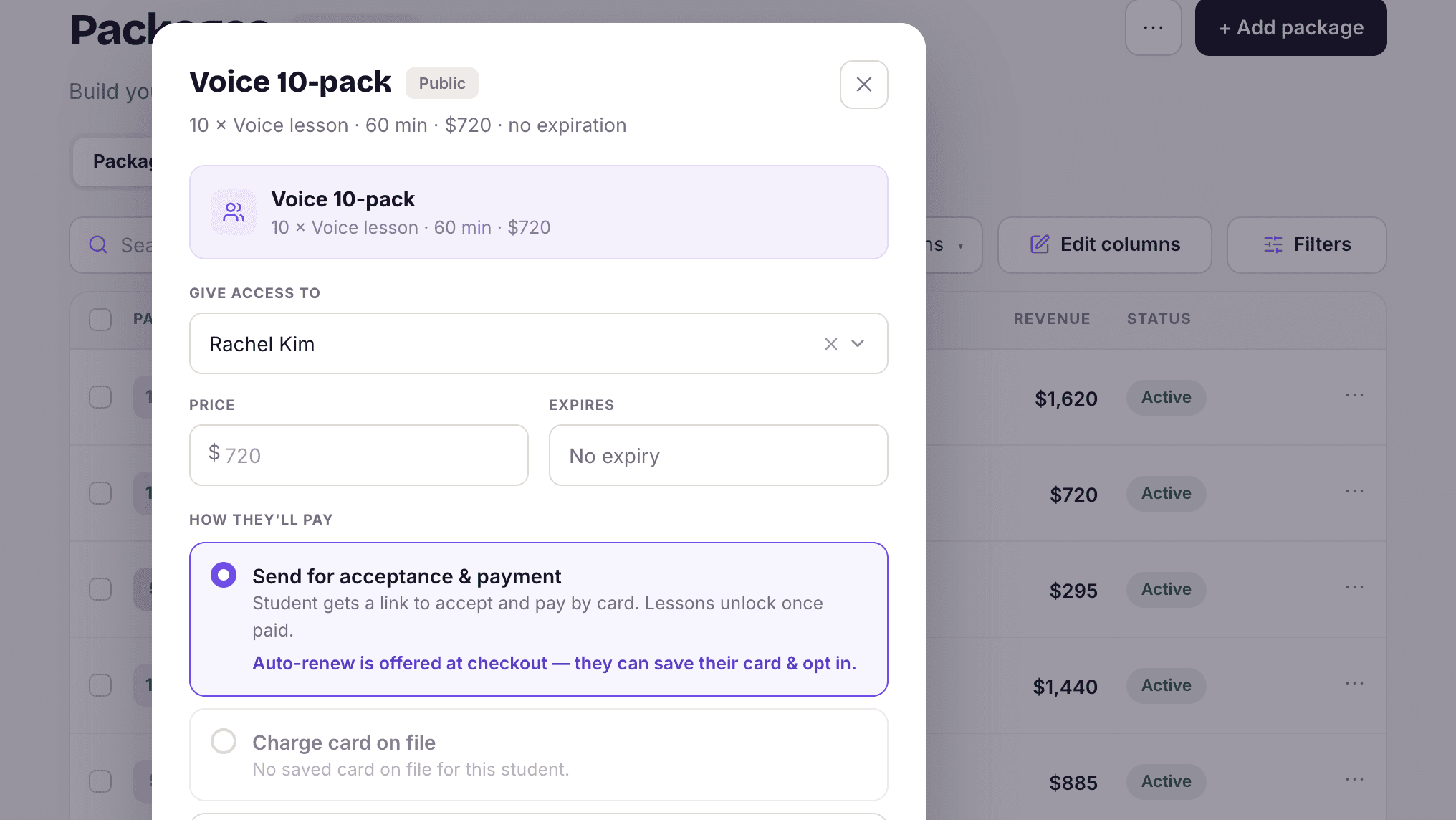Expand the Give Access To dropdown
Screen dimensions: 1456x820
pos(858,344)
